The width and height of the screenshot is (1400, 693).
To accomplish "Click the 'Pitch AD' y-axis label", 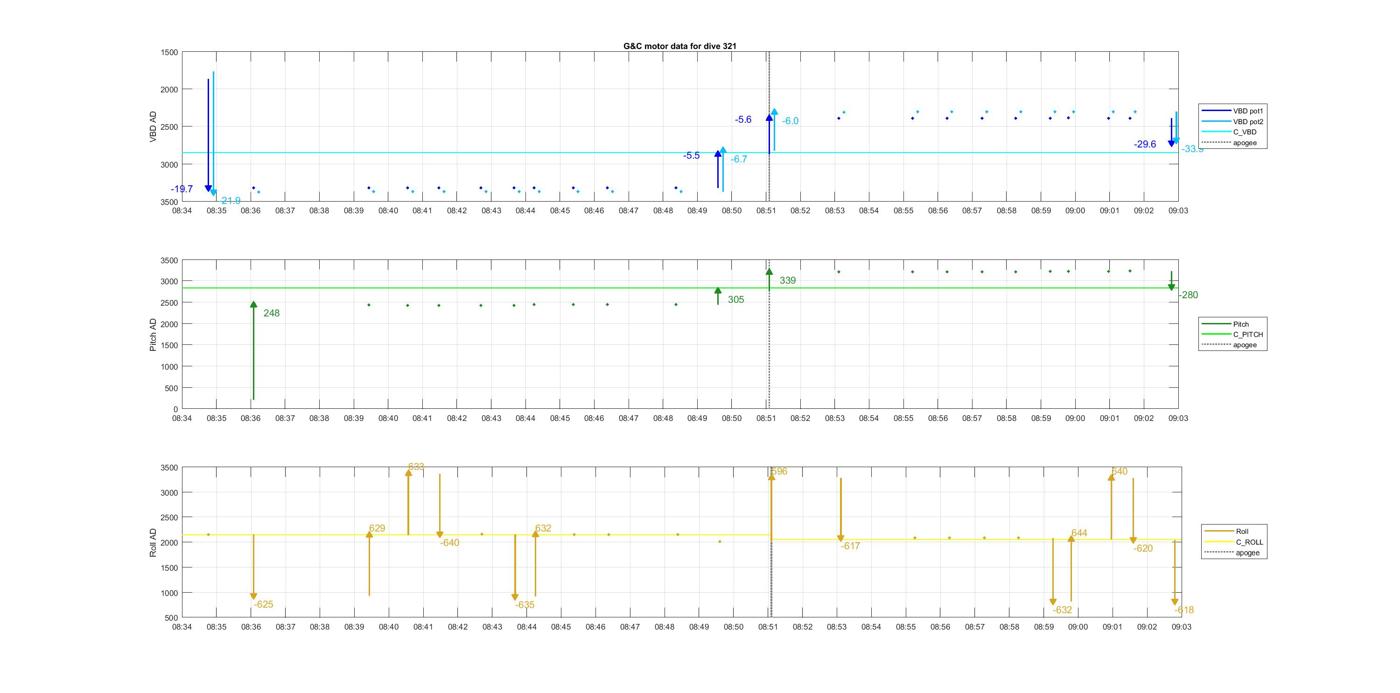I will tap(154, 334).
